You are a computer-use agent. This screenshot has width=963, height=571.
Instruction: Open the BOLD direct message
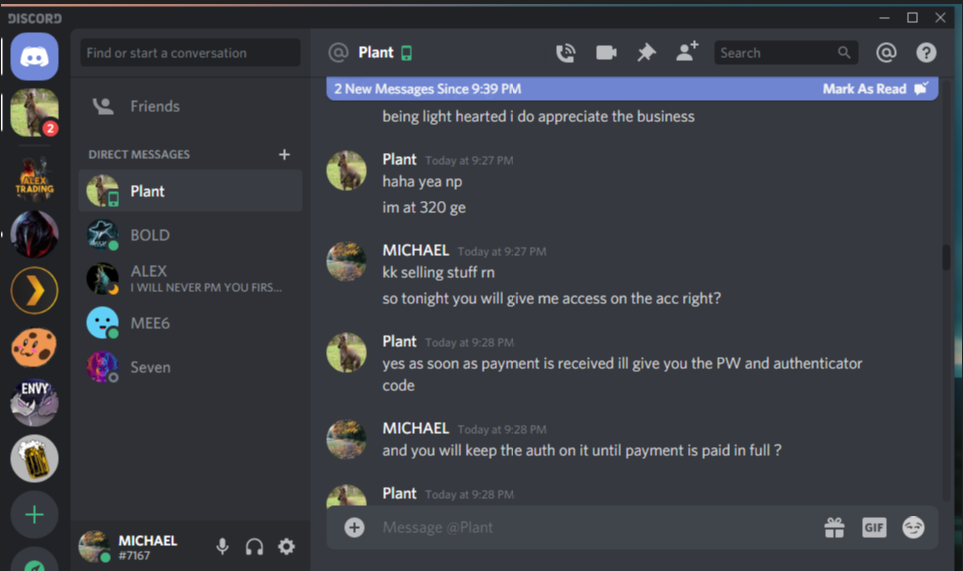coord(190,235)
